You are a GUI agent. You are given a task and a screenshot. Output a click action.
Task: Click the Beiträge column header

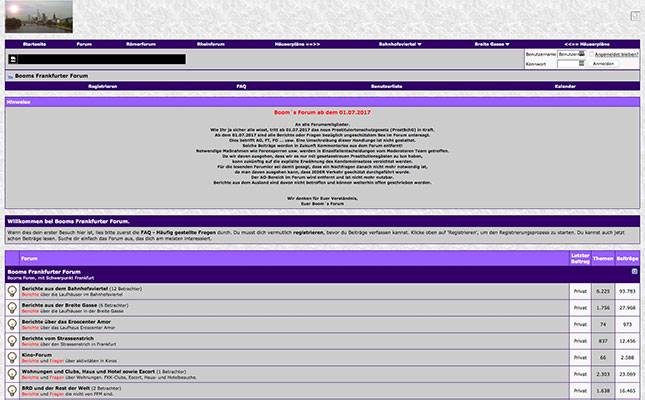(627, 258)
